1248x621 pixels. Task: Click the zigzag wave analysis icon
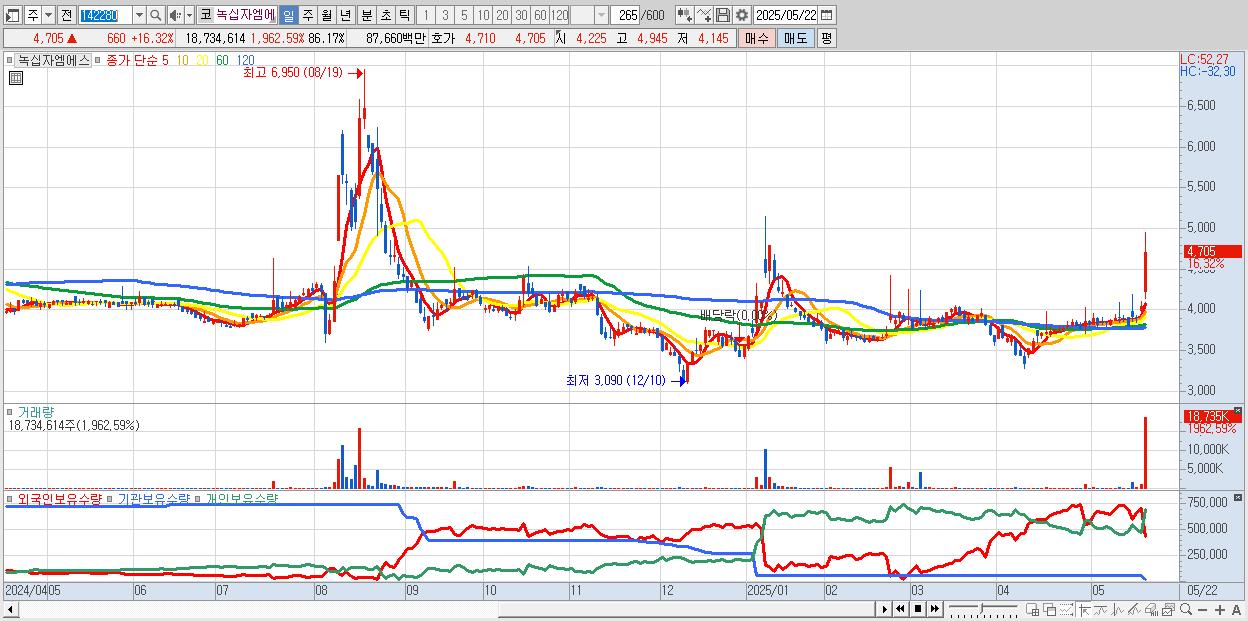click(1118, 610)
